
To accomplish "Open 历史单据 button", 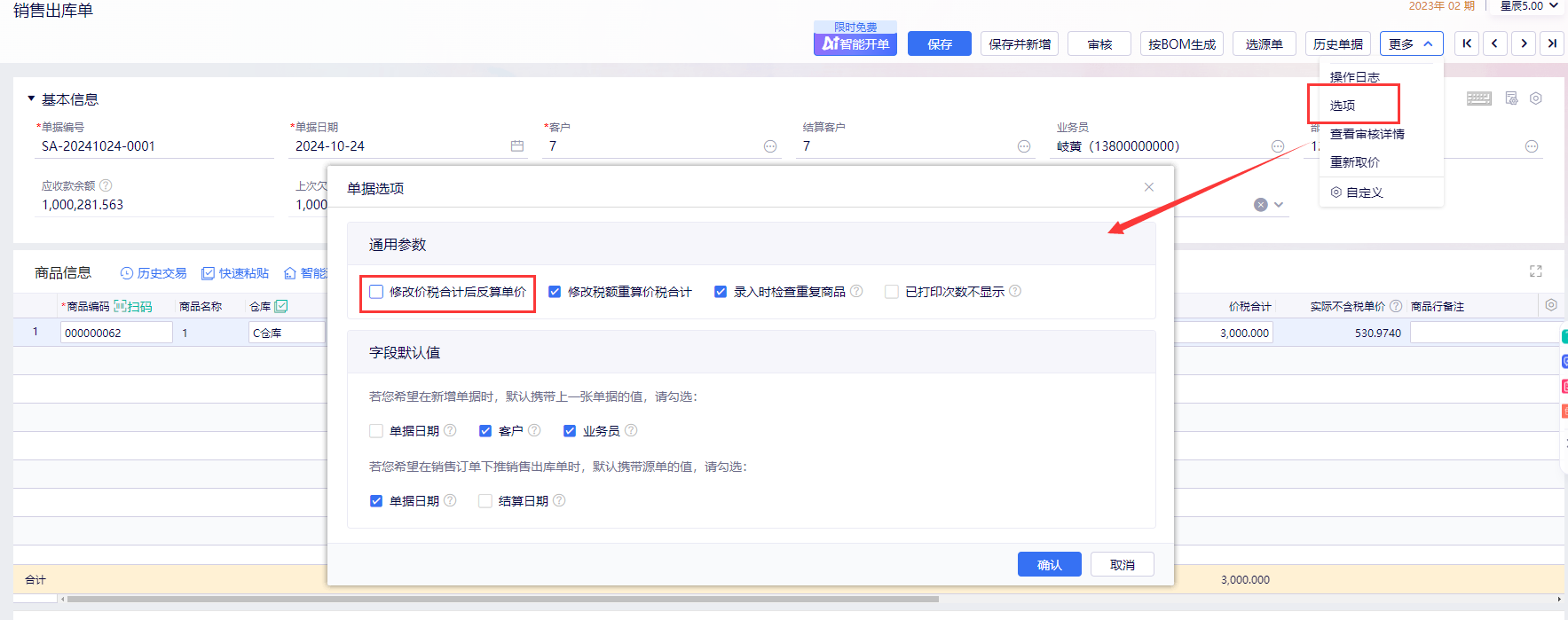I will tap(1338, 43).
